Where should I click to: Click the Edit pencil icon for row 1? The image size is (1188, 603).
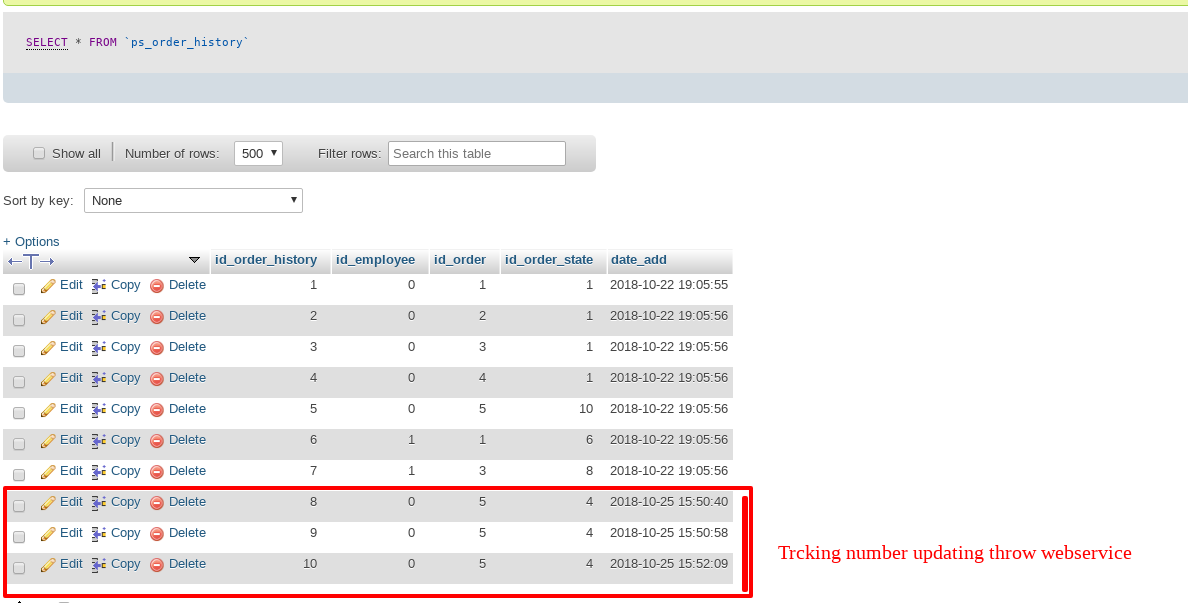pyautogui.click(x=48, y=286)
